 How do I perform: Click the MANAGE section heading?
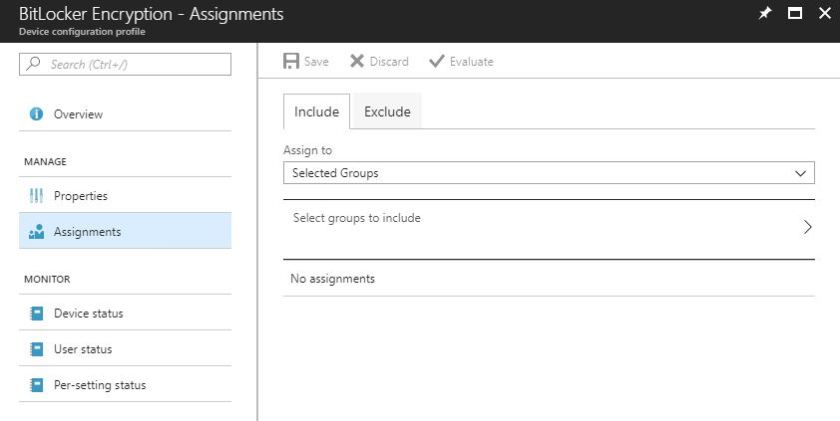[x=45, y=161]
